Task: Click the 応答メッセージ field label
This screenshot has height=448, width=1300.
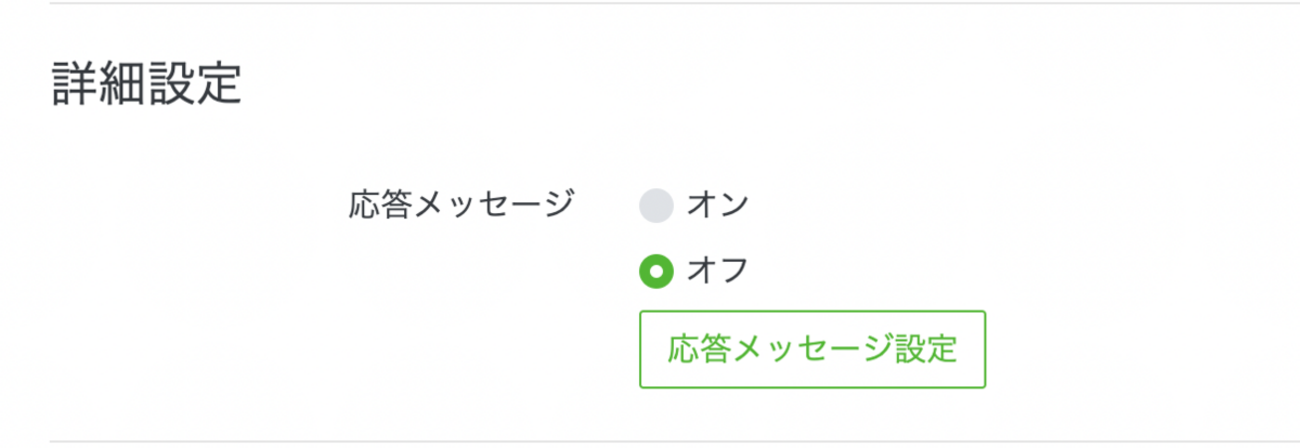Action: [x=462, y=205]
